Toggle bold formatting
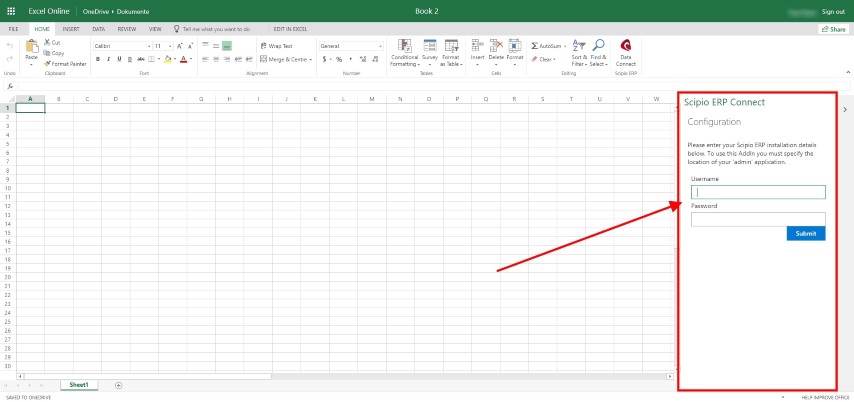The width and height of the screenshot is (854, 402). click(x=97, y=59)
